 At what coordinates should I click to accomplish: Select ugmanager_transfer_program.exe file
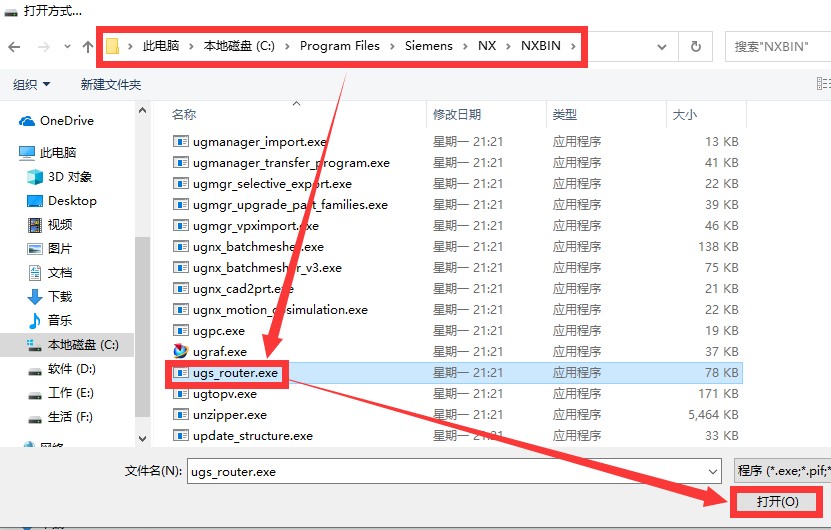[281, 163]
